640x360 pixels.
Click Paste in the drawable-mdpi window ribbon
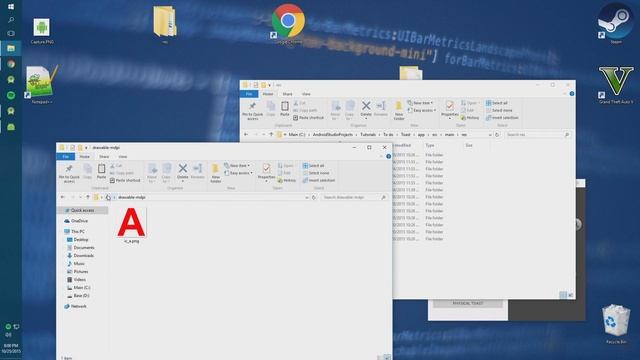(x=101, y=171)
